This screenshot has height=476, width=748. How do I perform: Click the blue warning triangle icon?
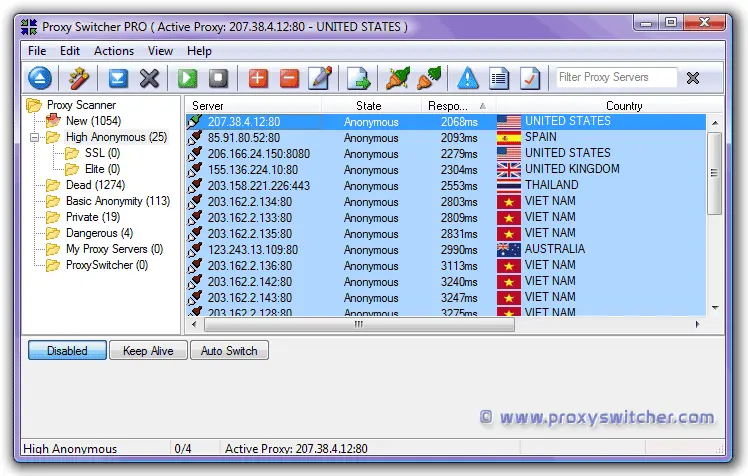click(468, 78)
